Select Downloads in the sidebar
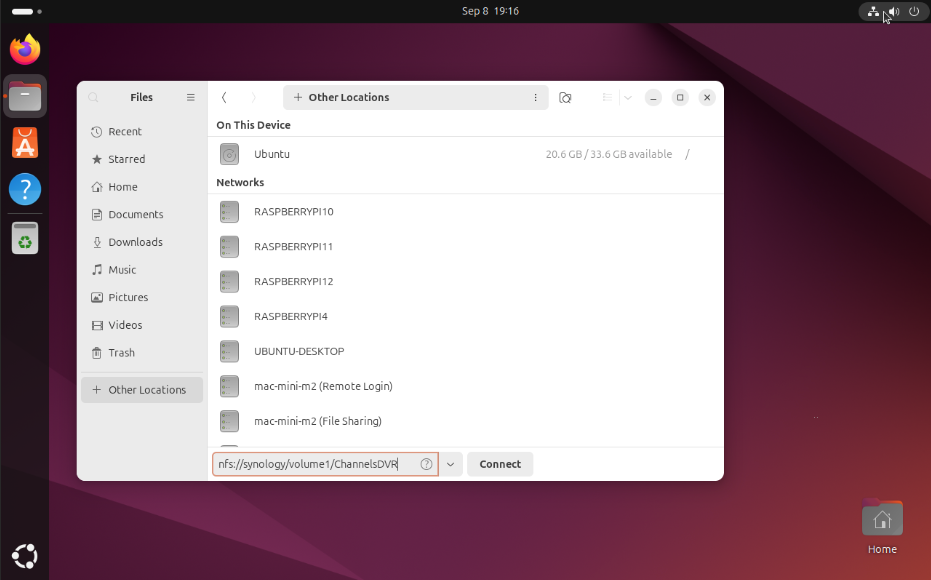931x580 pixels. pyautogui.click(x=135, y=242)
